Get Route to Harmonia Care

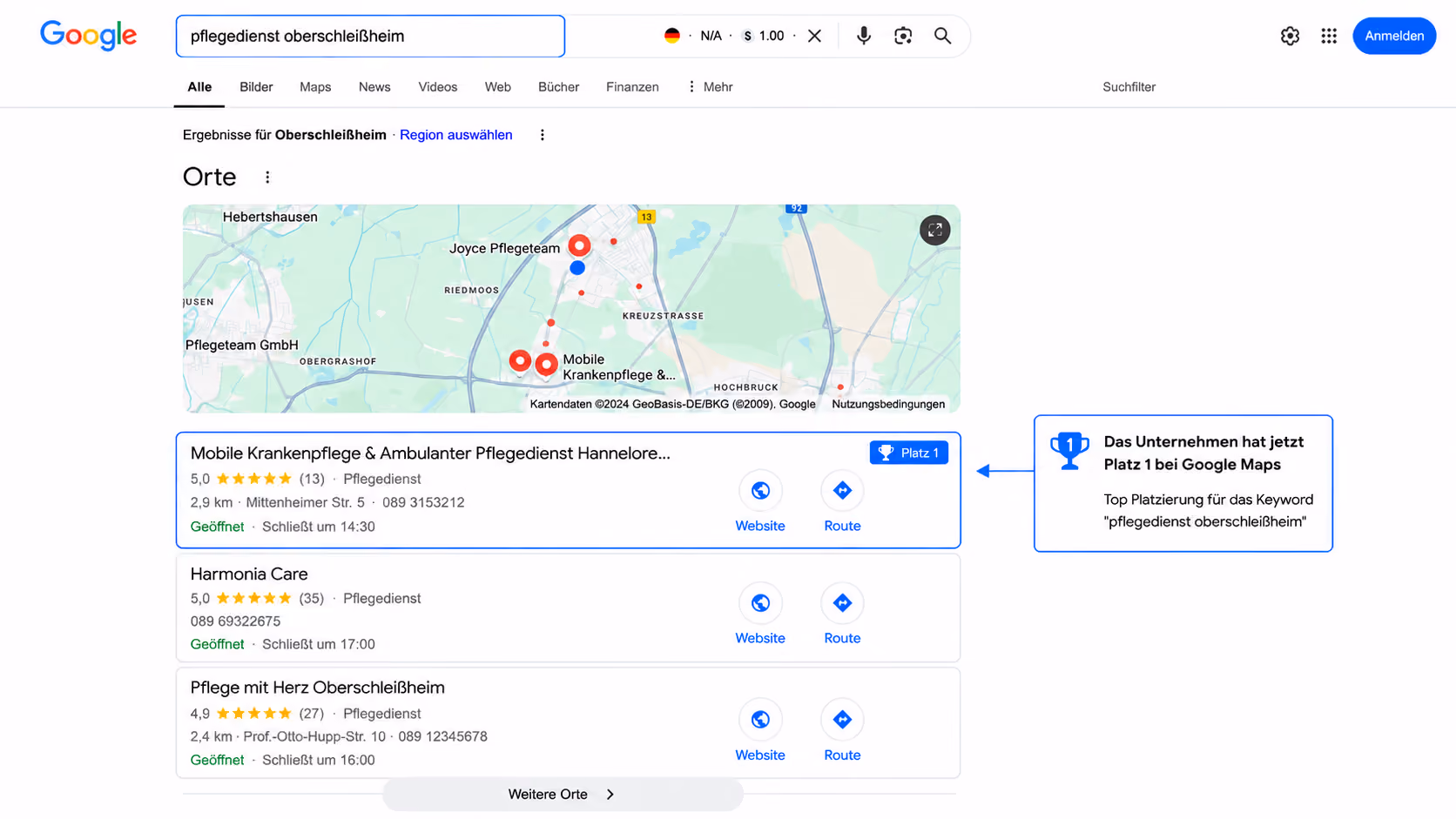coord(842,614)
